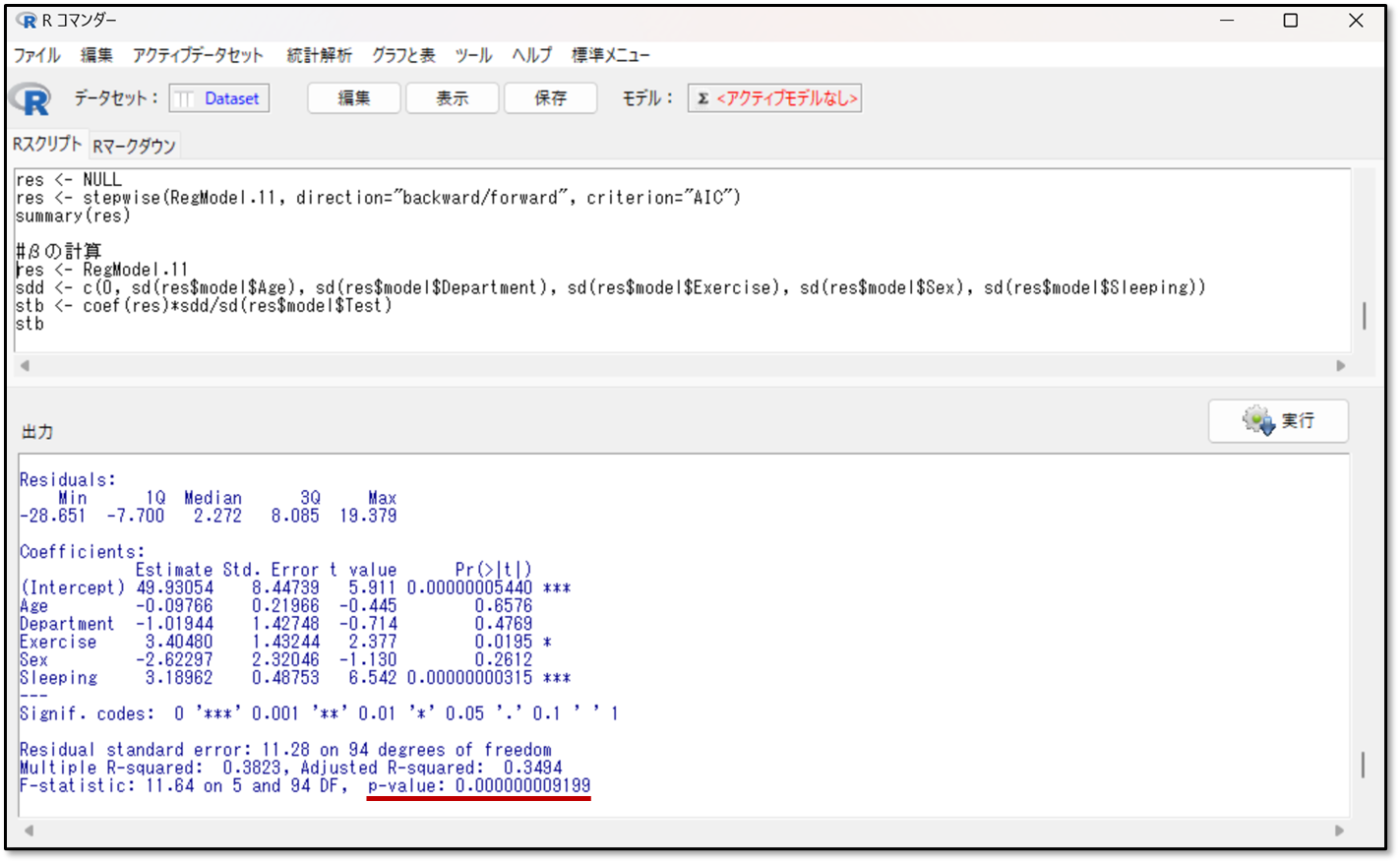Click the 編集 dataset button
This screenshot has height=863, width=1400.
[354, 98]
